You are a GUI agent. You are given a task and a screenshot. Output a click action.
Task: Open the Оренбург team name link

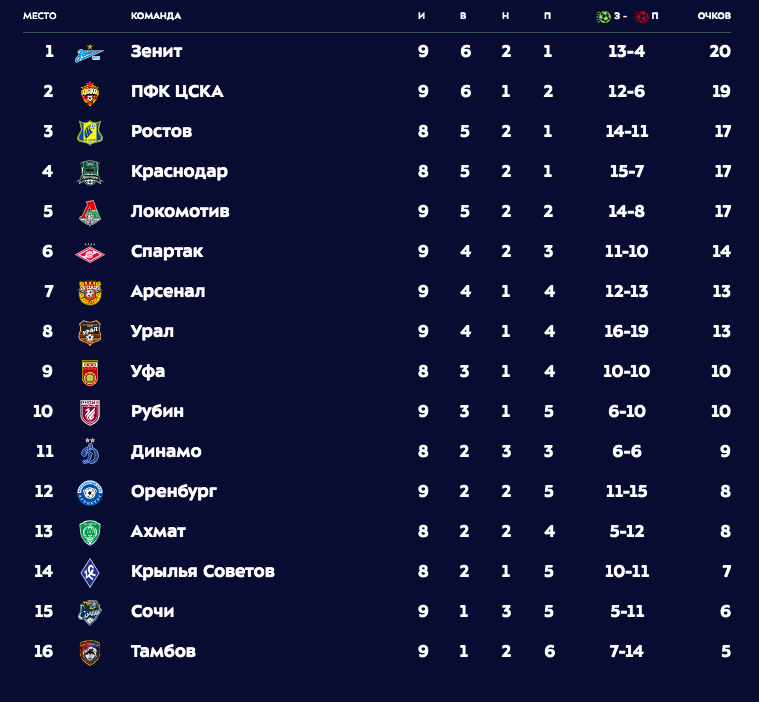coord(173,492)
